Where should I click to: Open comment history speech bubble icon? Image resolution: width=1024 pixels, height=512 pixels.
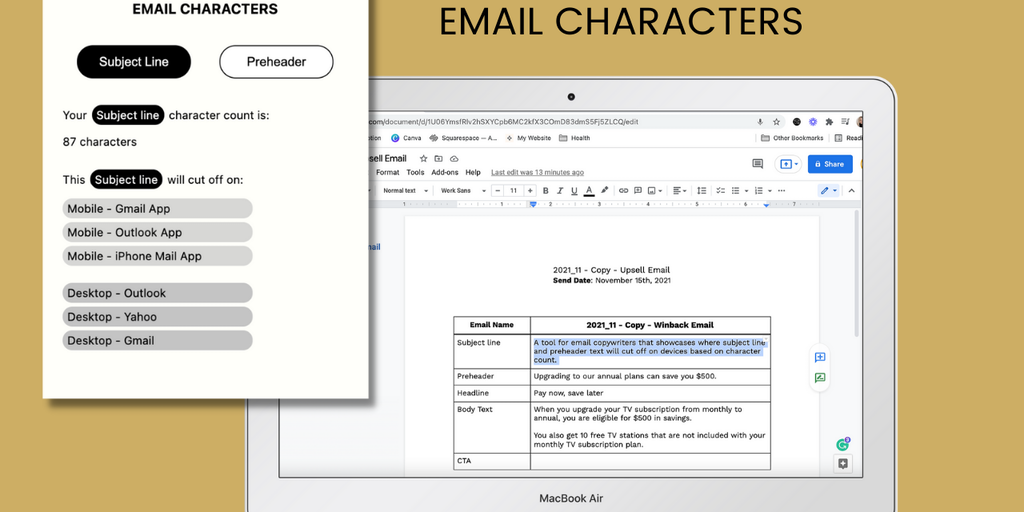tap(757, 164)
